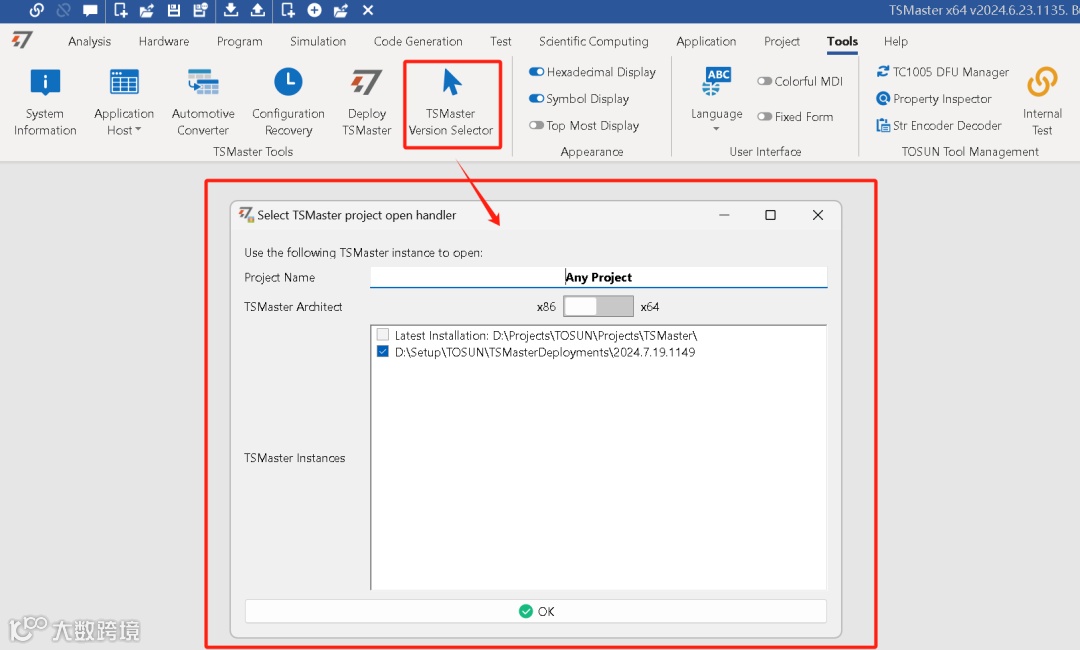Switch to the Hardware tab
Image resolution: width=1080 pixels, height=650 pixels.
[x=164, y=41]
